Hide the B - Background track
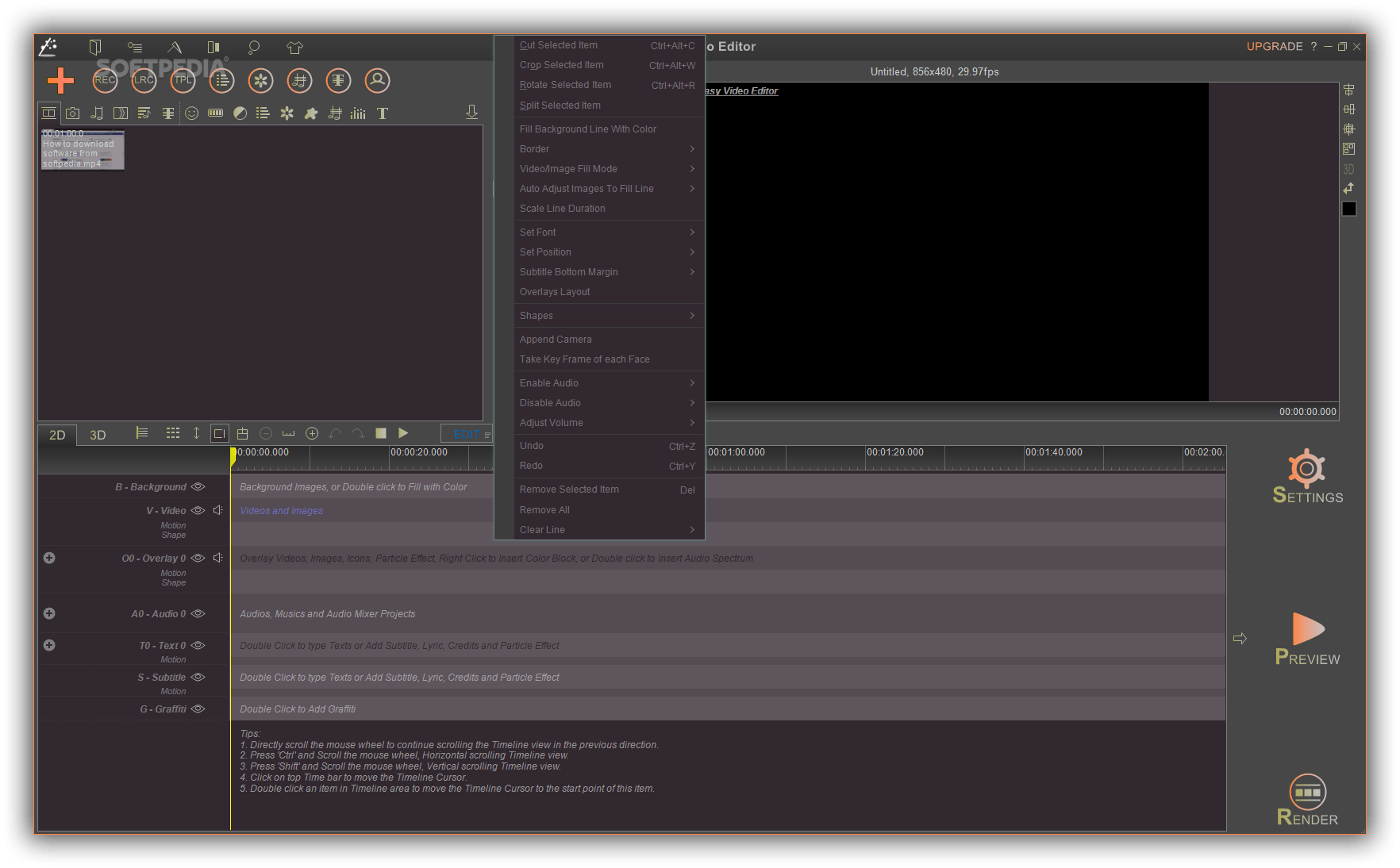Viewport: 1400px width, 868px height. (x=198, y=486)
